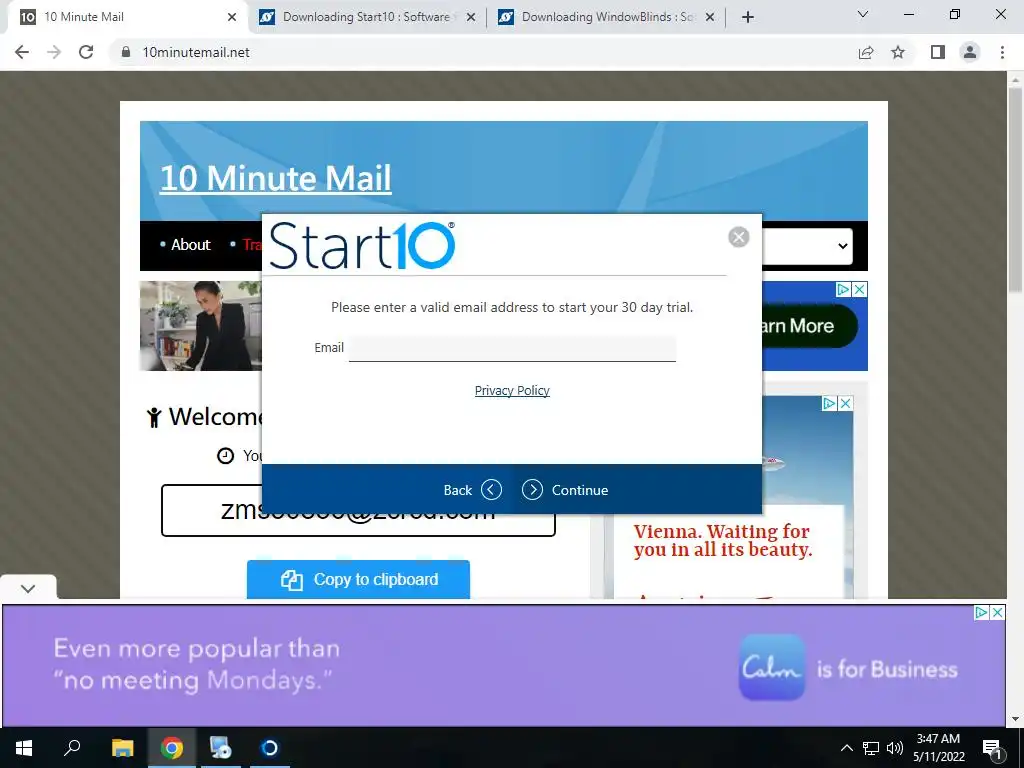The height and width of the screenshot is (768, 1024).
Task: Bookmark this page with star
Action: pyautogui.click(x=898, y=52)
